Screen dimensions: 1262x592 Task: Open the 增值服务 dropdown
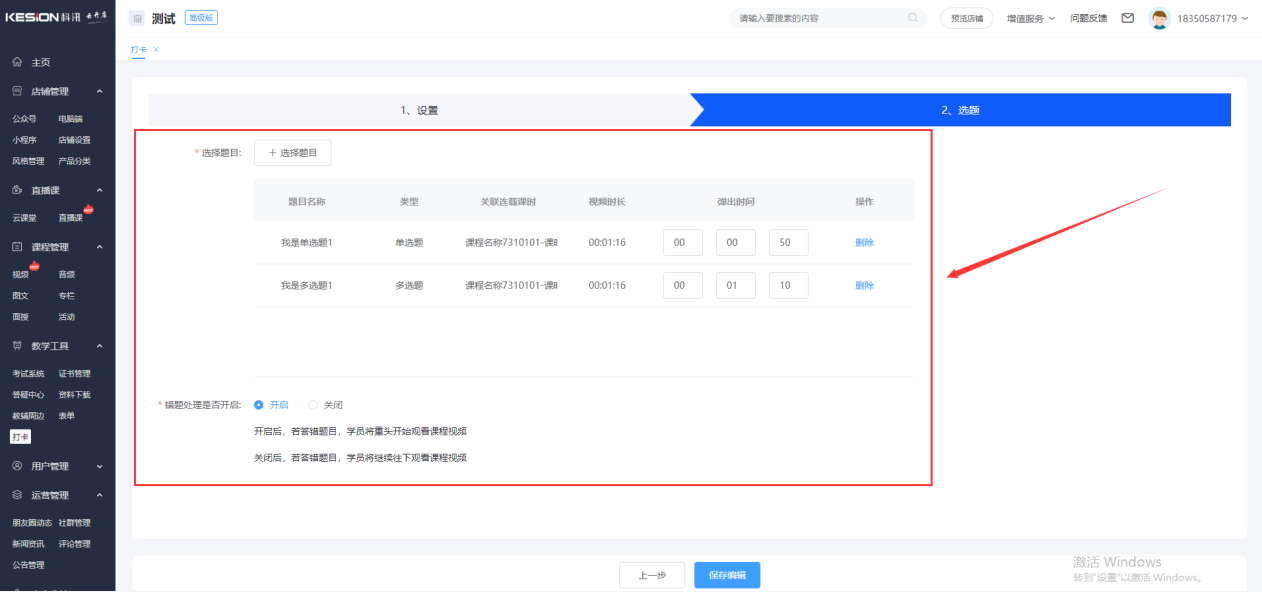pyautogui.click(x=1030, y=18)
